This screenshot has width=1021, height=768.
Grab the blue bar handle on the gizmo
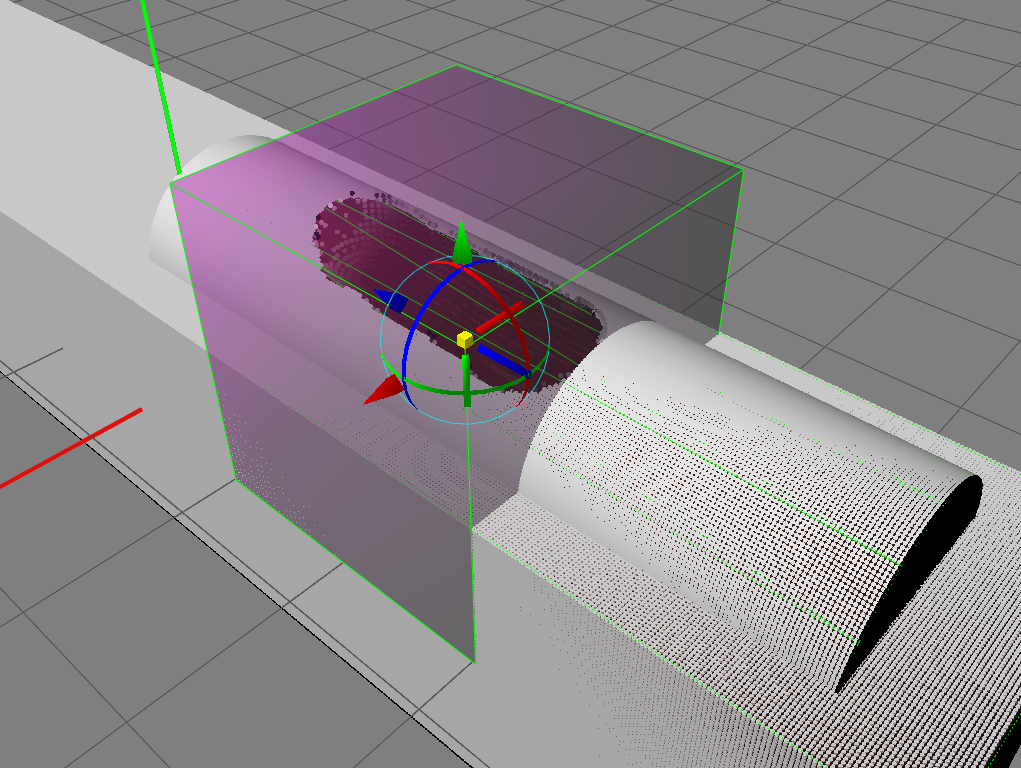503,361
